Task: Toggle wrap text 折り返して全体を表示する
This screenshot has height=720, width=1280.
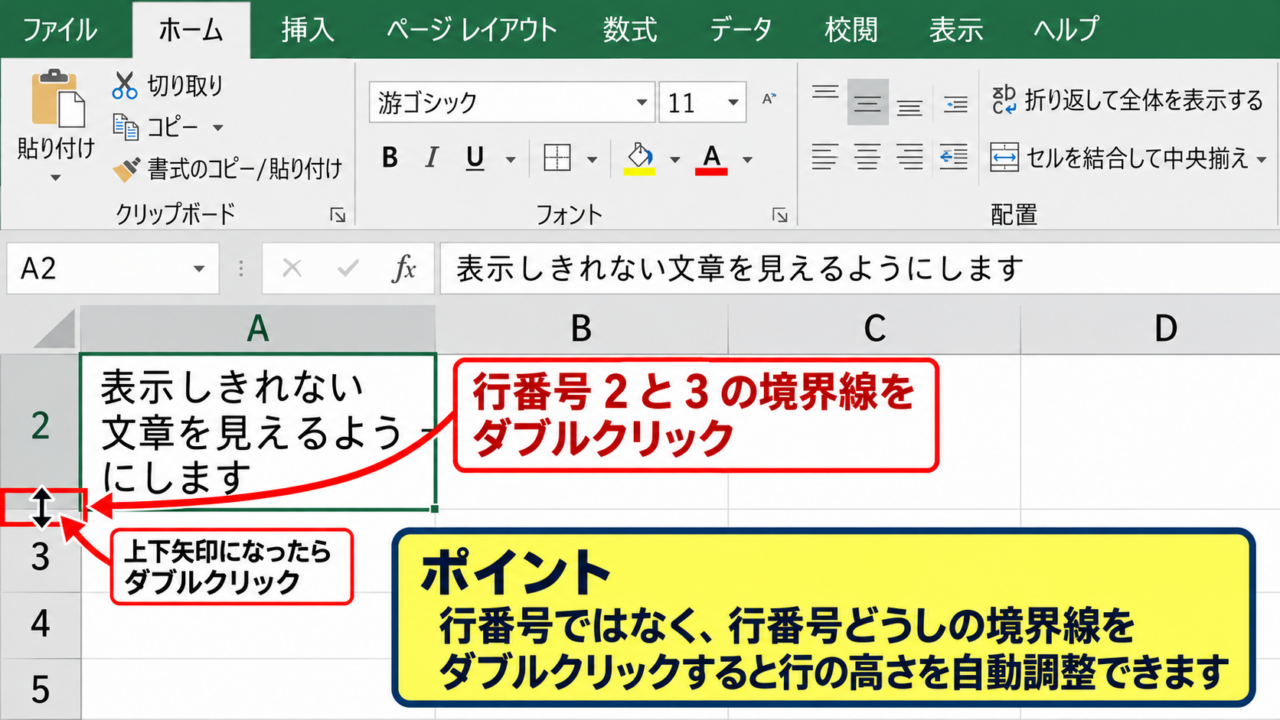Action: 1127,100
